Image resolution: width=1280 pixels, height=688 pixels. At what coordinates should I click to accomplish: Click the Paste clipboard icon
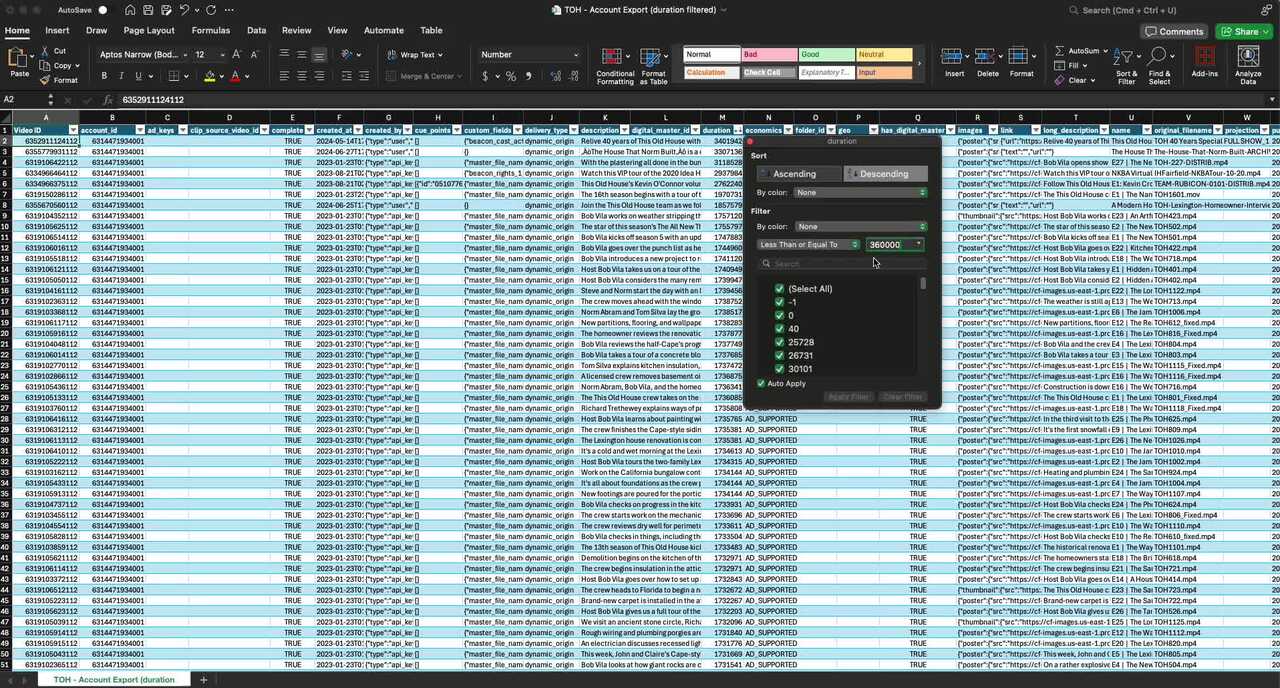click(19, 58)
